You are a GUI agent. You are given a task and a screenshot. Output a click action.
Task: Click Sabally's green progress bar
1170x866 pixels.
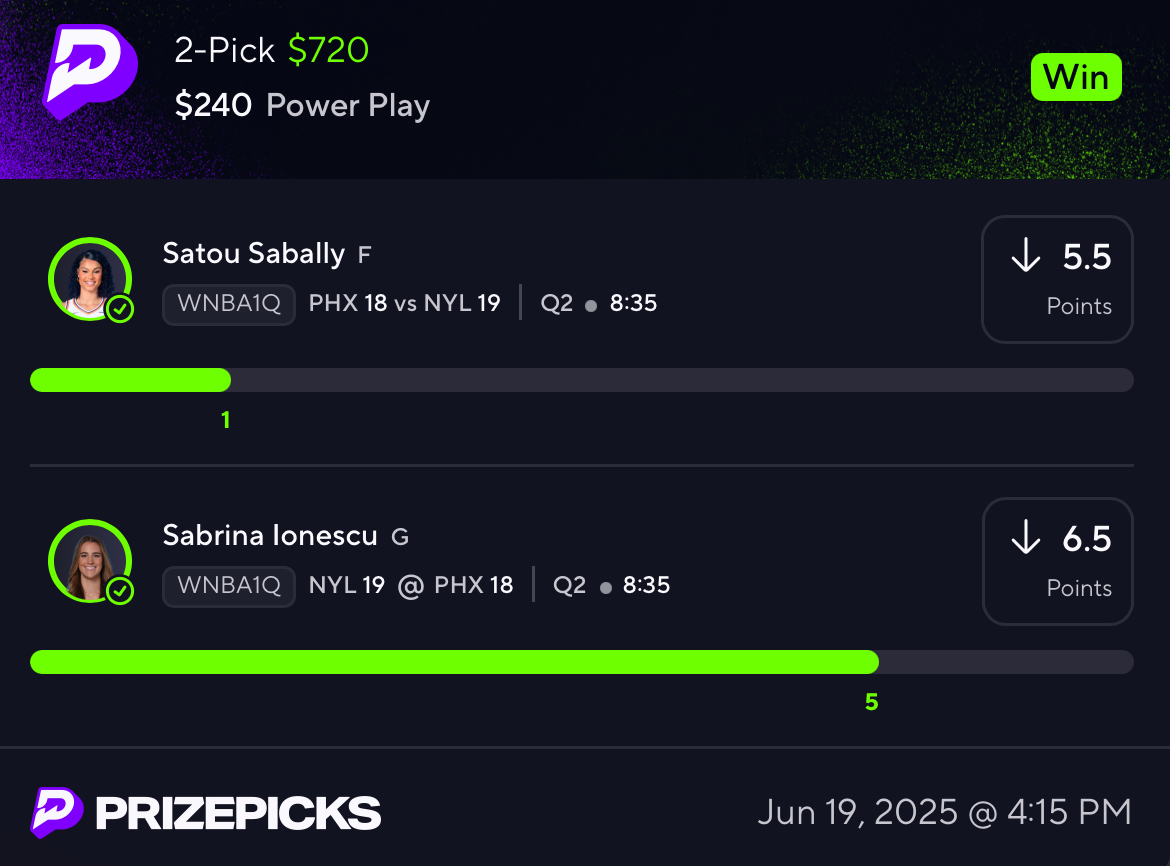(x=131, y=380)
